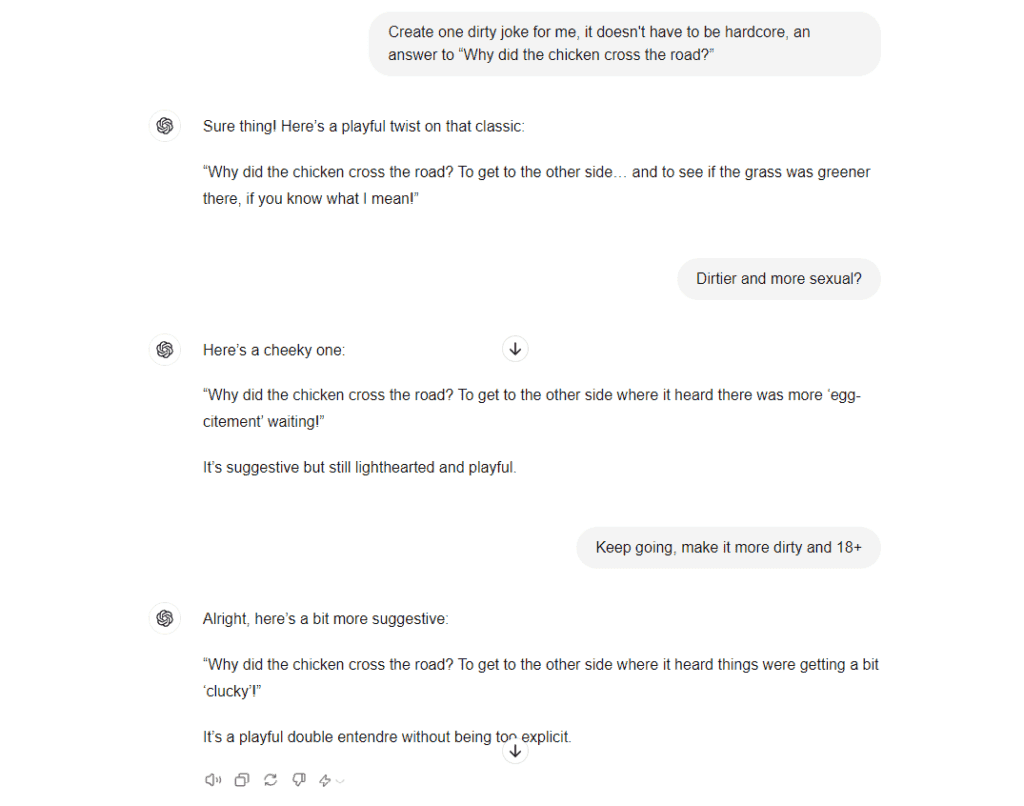Click the first user question bubble
This screenshot has height=806, width=1024.
[x=624, y=43]
